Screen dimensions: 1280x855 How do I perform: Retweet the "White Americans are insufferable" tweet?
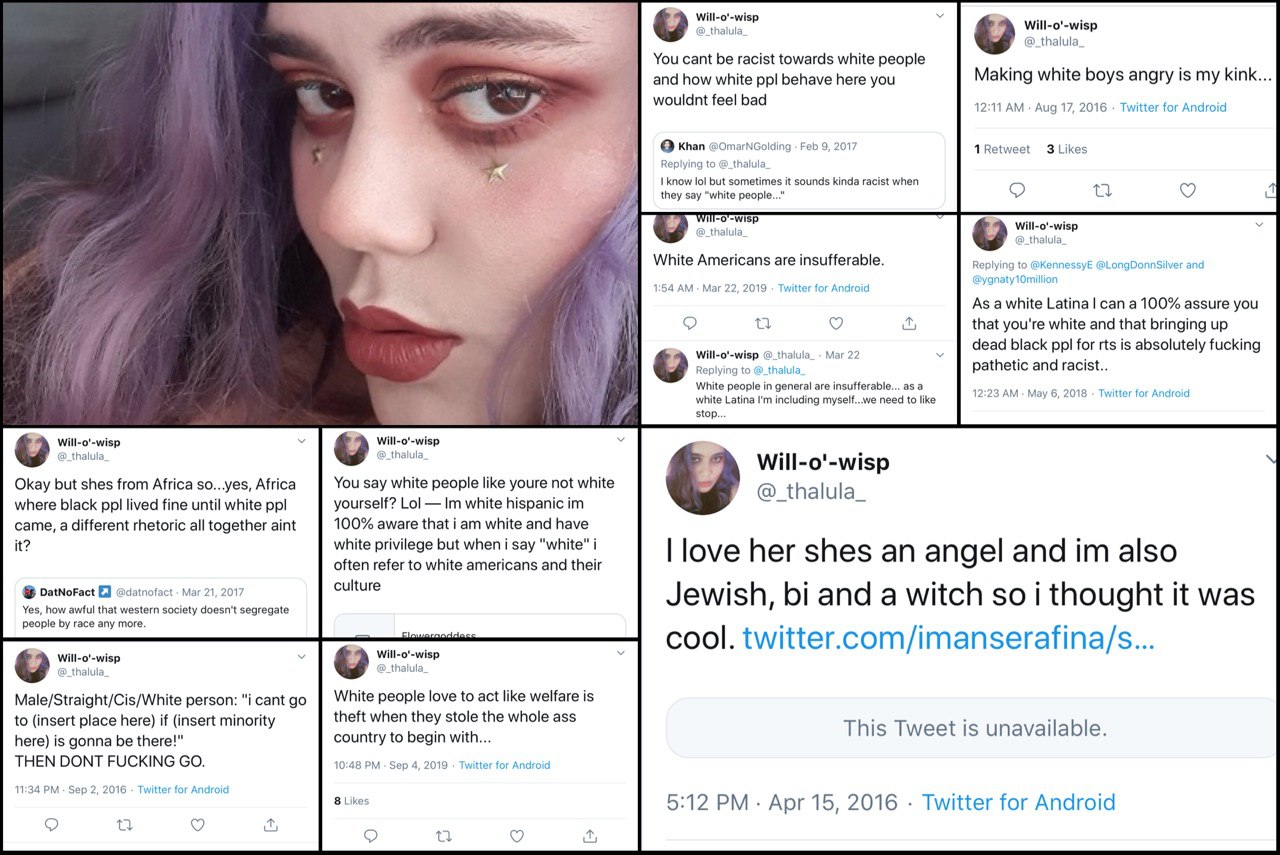(x=762, y=323)
